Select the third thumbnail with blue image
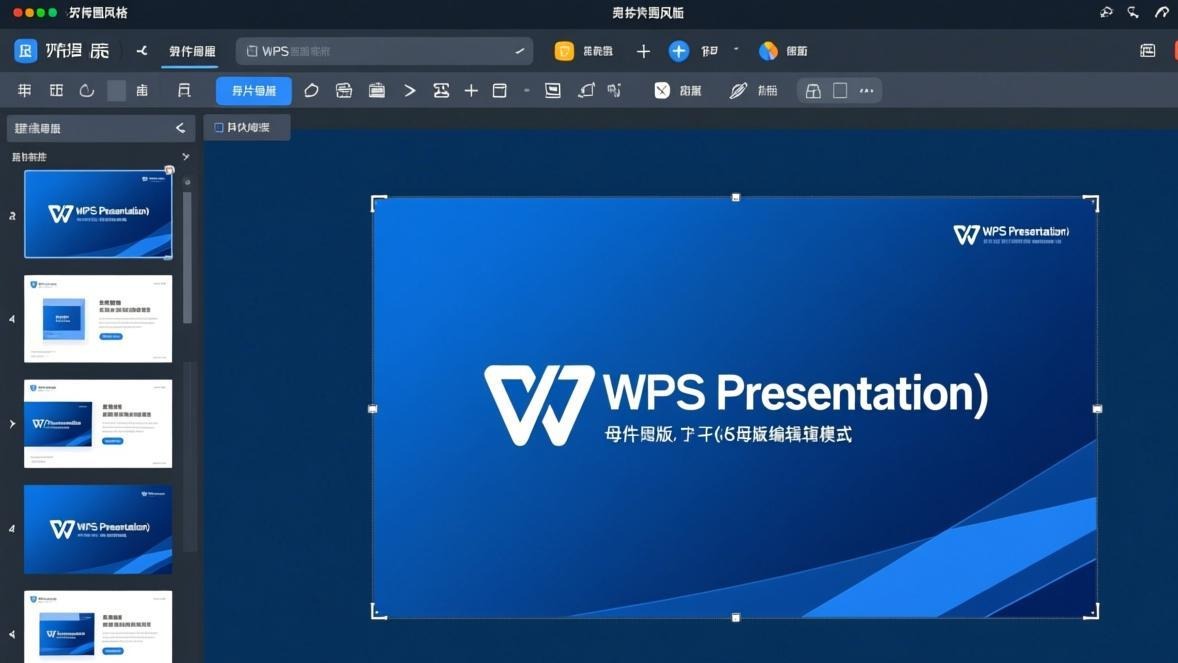1178x663 pixels. pyautogui.click(x=98, y=423)
